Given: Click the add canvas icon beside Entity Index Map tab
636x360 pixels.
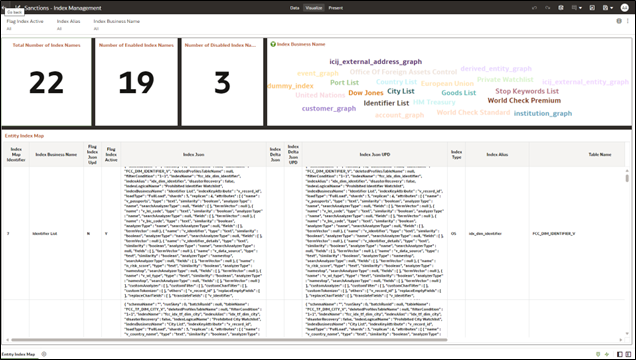Looking at the screenshot, I should (44, 354).
